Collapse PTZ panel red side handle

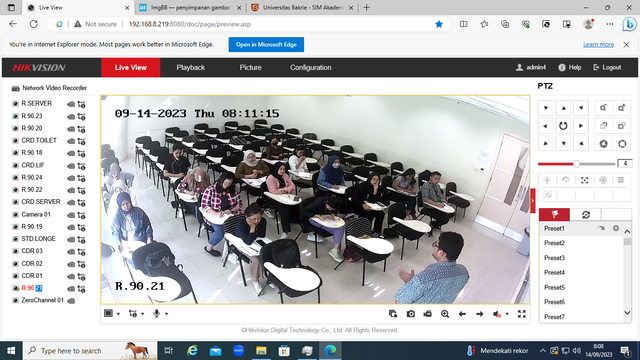533,200
